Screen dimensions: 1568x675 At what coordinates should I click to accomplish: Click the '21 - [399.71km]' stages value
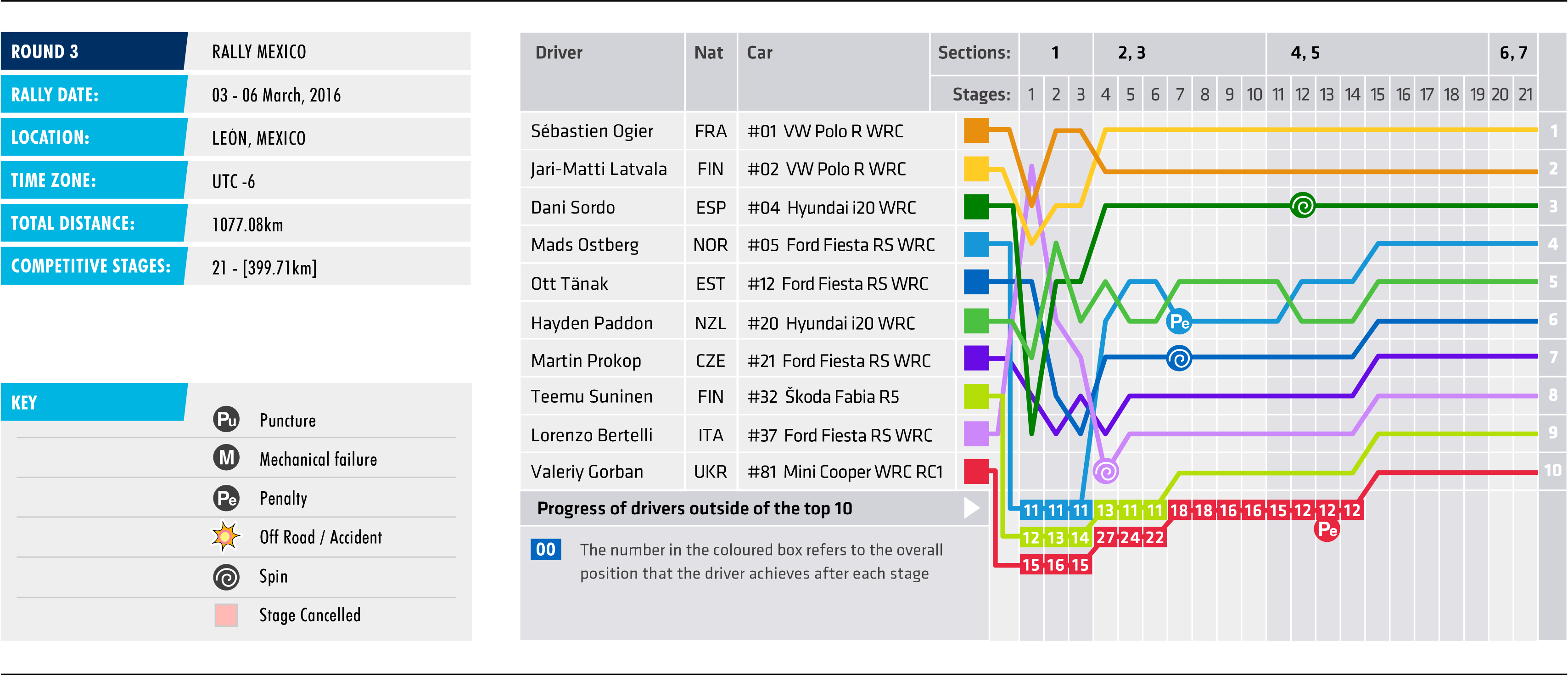(264, 268)
